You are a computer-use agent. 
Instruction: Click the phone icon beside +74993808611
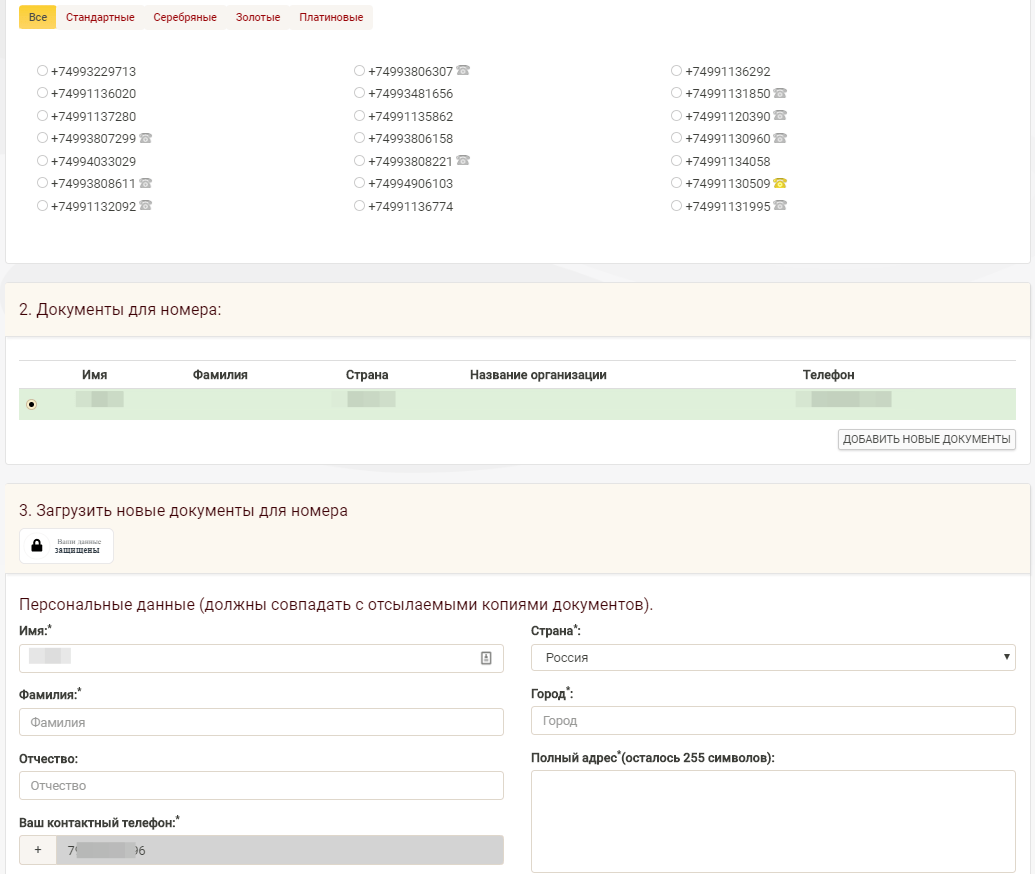point(145,182)
